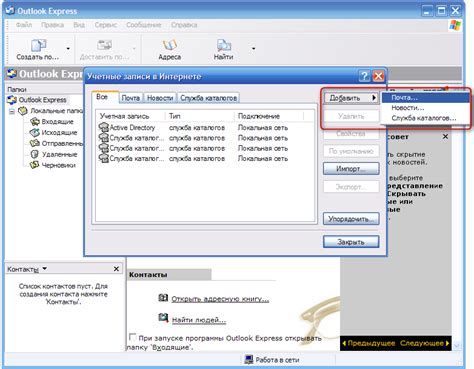Image resolution: width=474 pixels, height=369 pixels.
Task: Switch to the Служба каталогов tab
Action: (209, 98)
